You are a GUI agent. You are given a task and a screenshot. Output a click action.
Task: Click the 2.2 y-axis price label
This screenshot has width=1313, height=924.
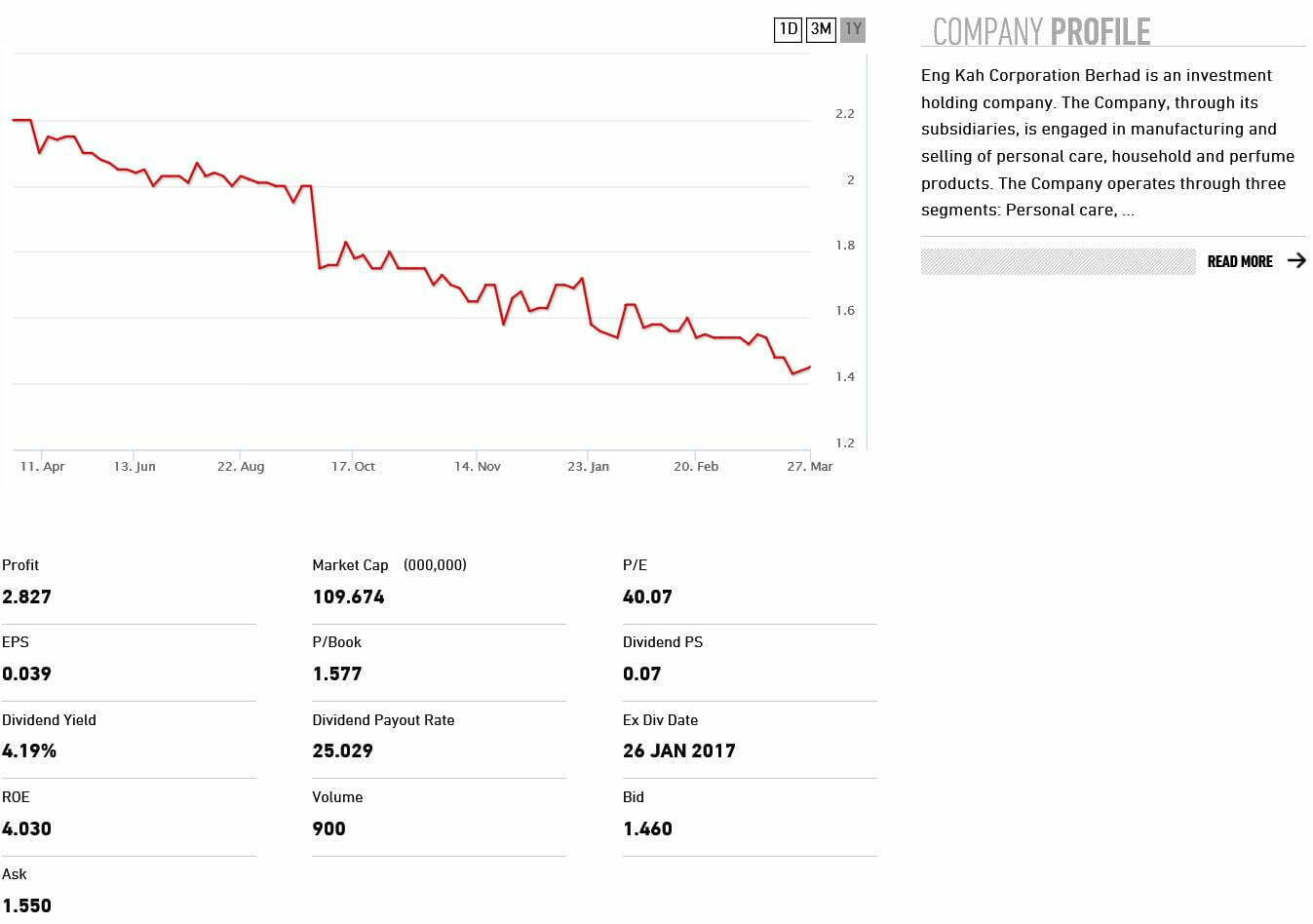[844, 114]
